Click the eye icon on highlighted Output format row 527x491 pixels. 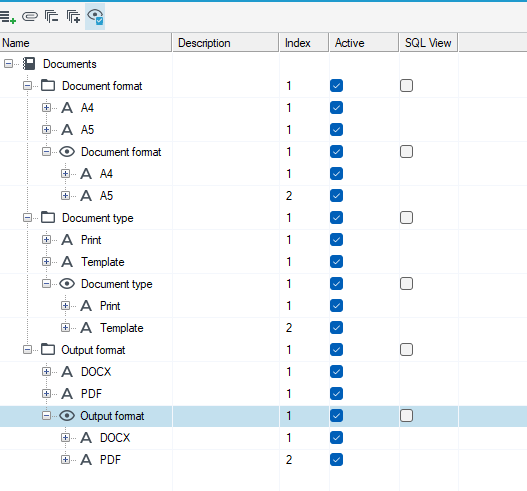pyautogui.click(x=67, y=416)
